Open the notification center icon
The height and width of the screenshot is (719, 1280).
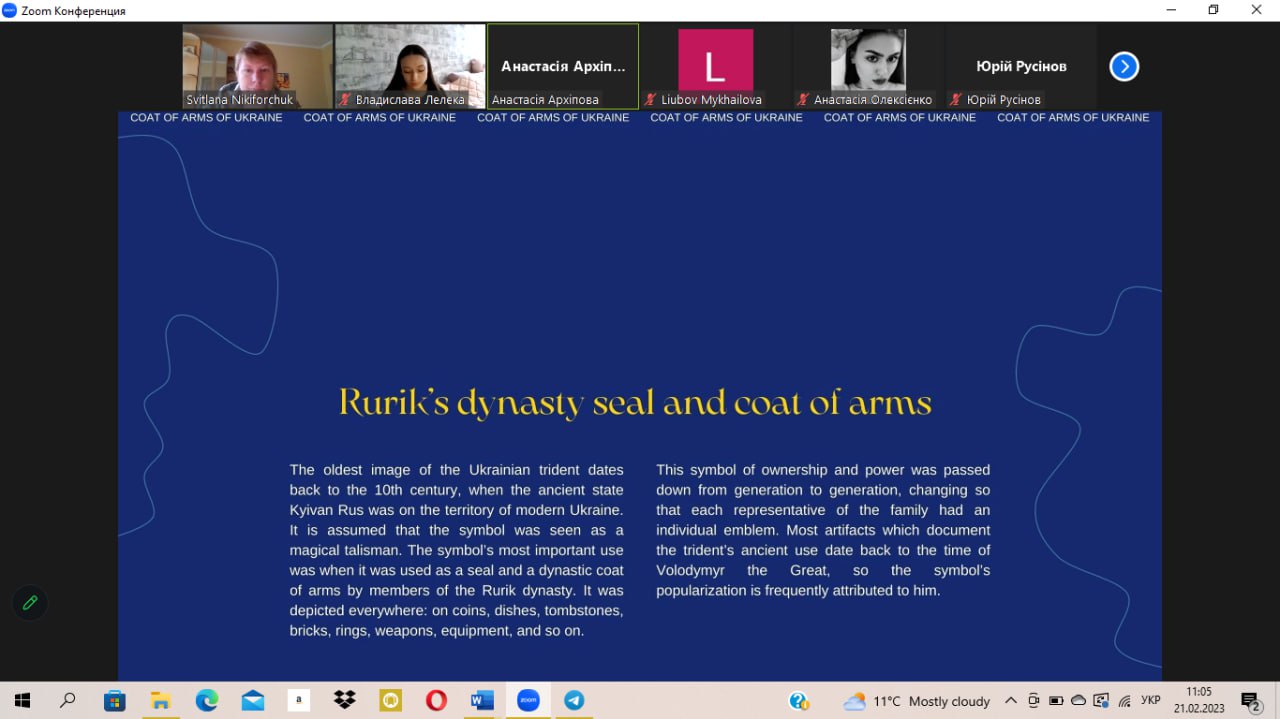pyautogui.click(x=1250, y=701)
